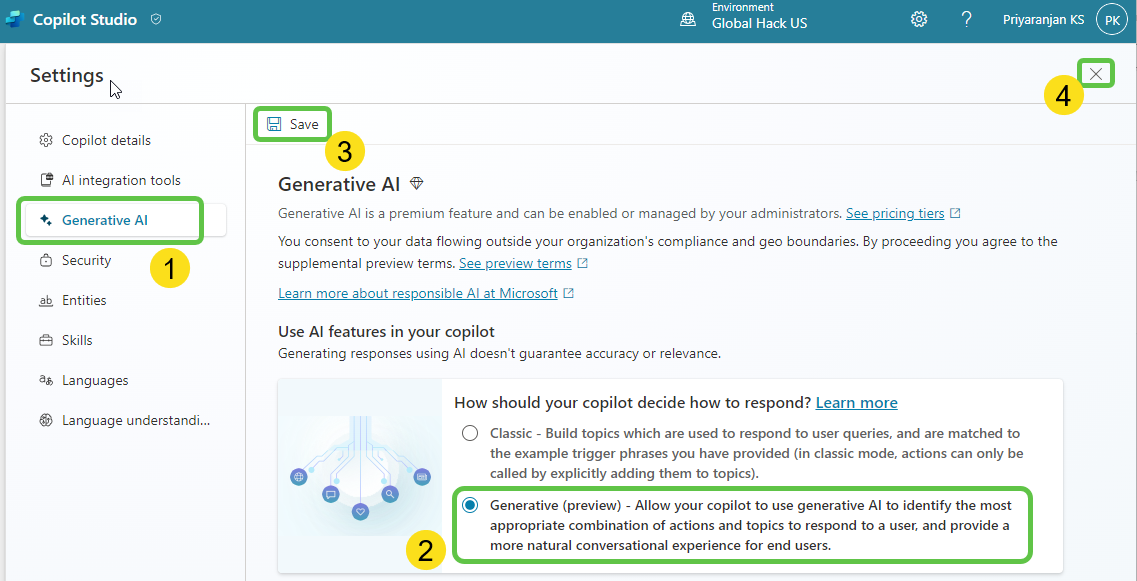The width and height of the screenshot is (1137, 581).
Task: Choose the Generative (preview) option
Action: [469, 506]
